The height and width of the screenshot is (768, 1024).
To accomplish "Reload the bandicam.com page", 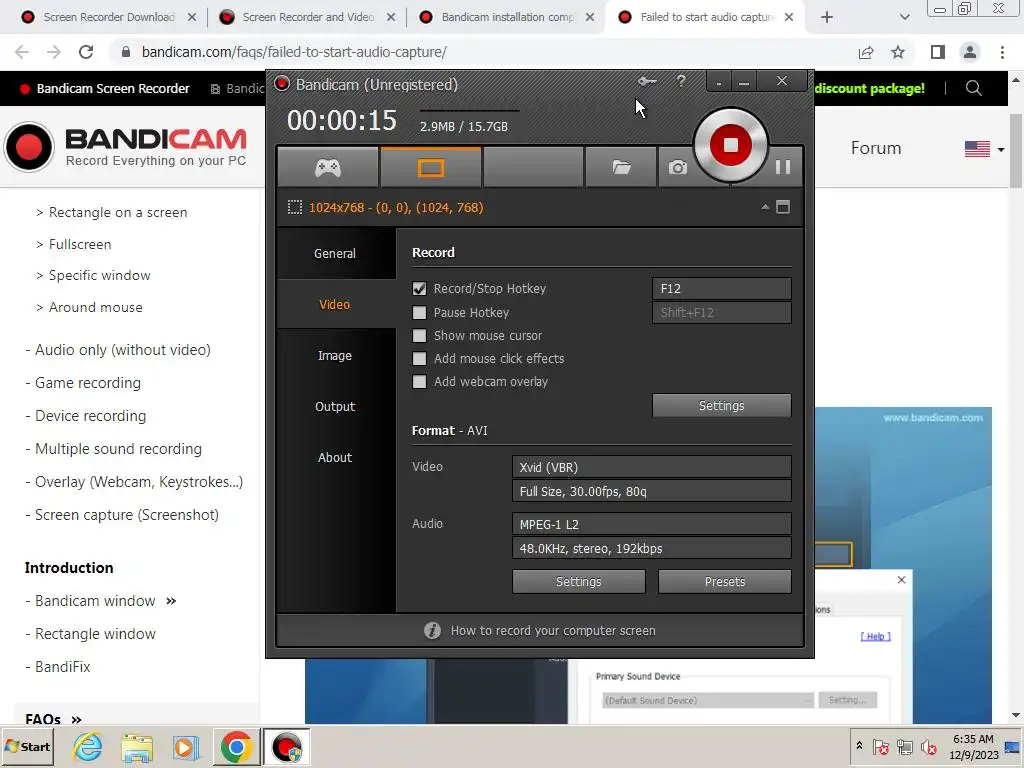I will 86,52.
